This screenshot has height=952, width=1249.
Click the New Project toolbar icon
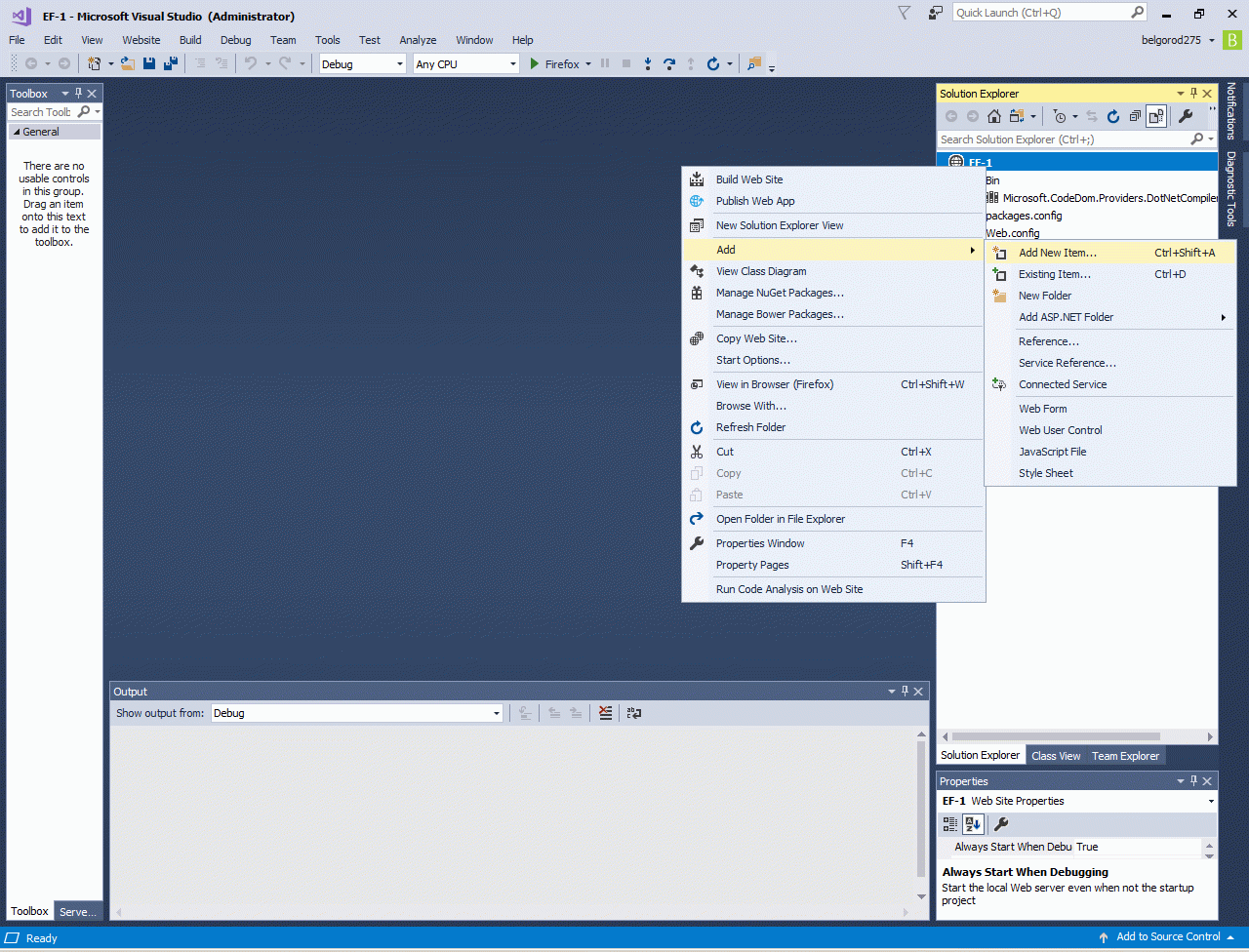(x=95, y=63)
